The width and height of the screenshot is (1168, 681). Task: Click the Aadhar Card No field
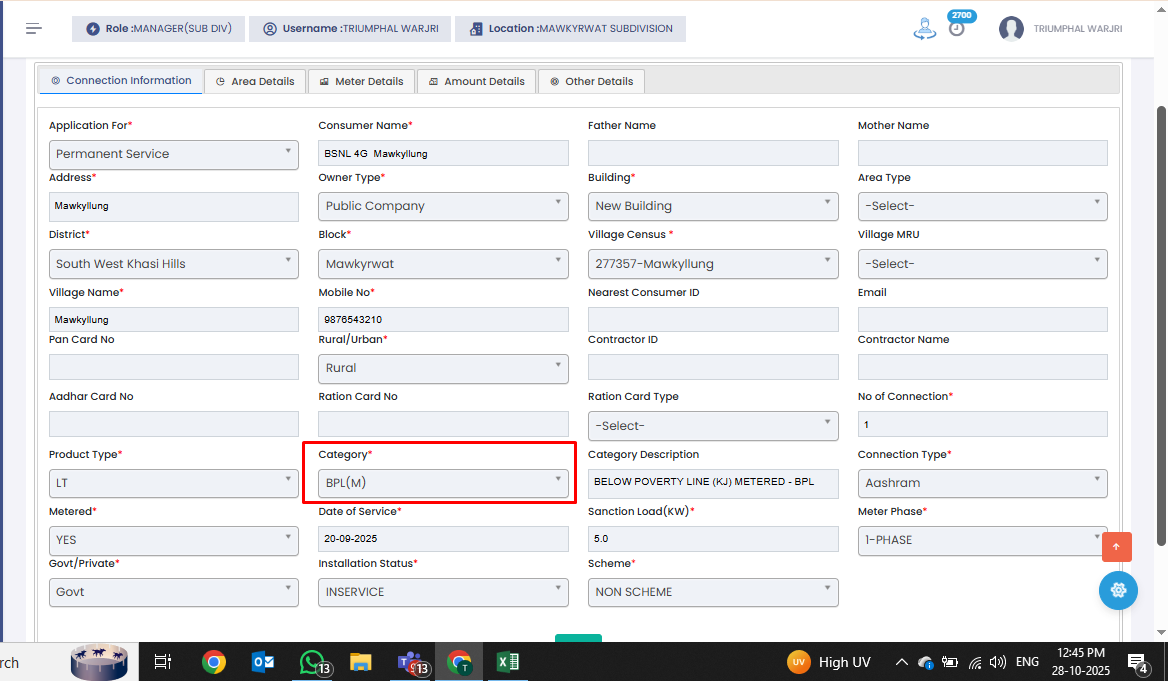[174, 424]
